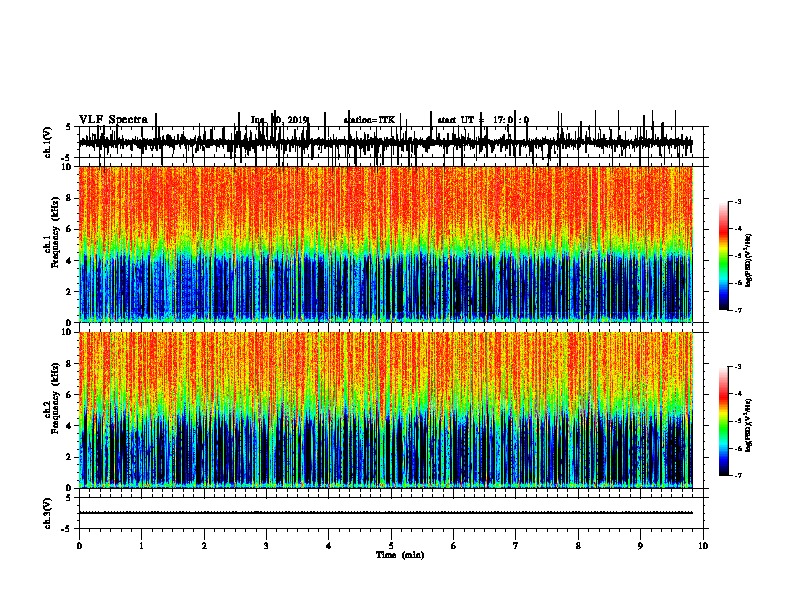
Task: Click time axis tick label '8'
Action: (578, 546)
